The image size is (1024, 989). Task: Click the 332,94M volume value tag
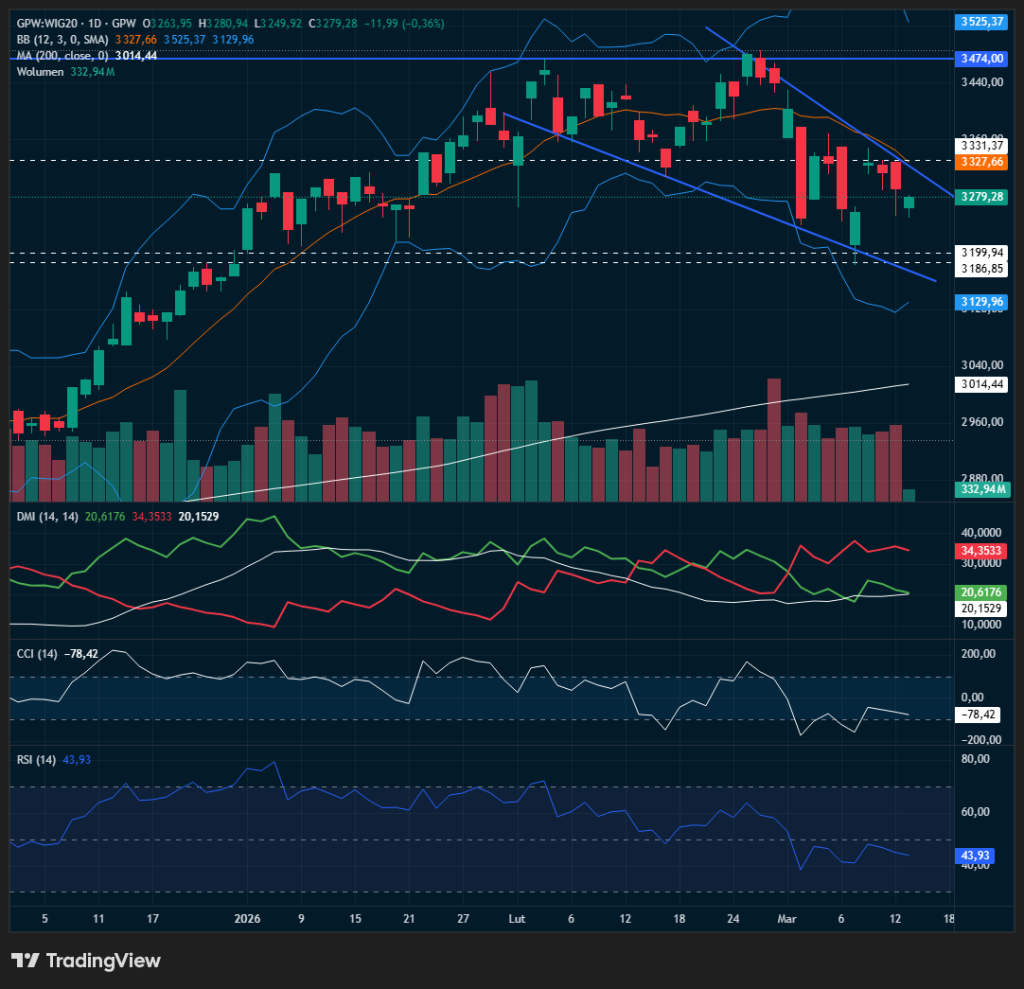tap(980, 489)
